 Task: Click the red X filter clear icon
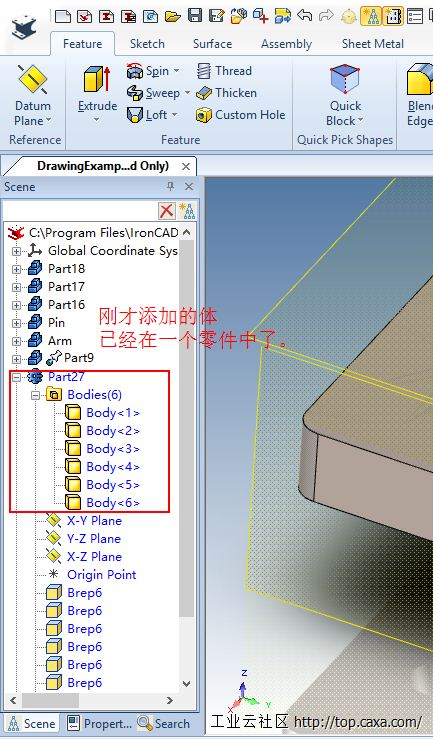(x=166, y=211)
